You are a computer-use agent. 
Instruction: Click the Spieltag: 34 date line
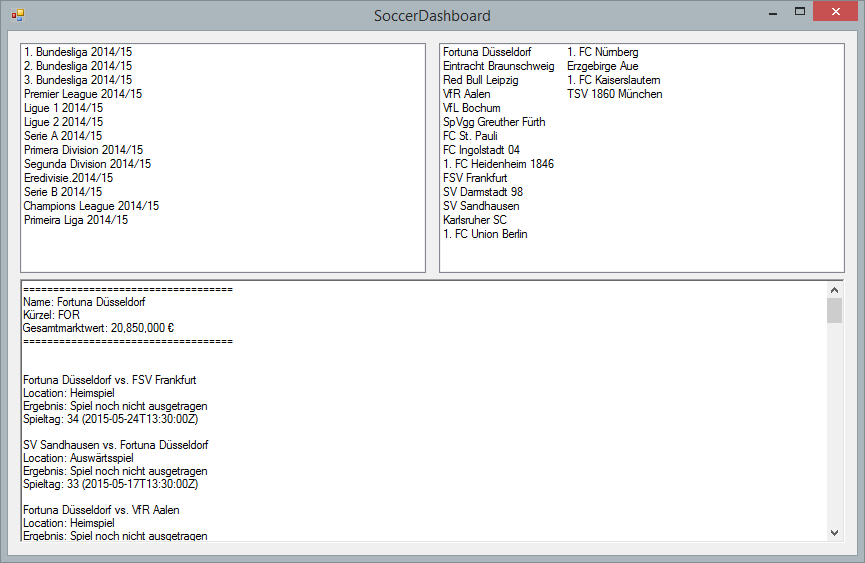(x=110, y=419)
